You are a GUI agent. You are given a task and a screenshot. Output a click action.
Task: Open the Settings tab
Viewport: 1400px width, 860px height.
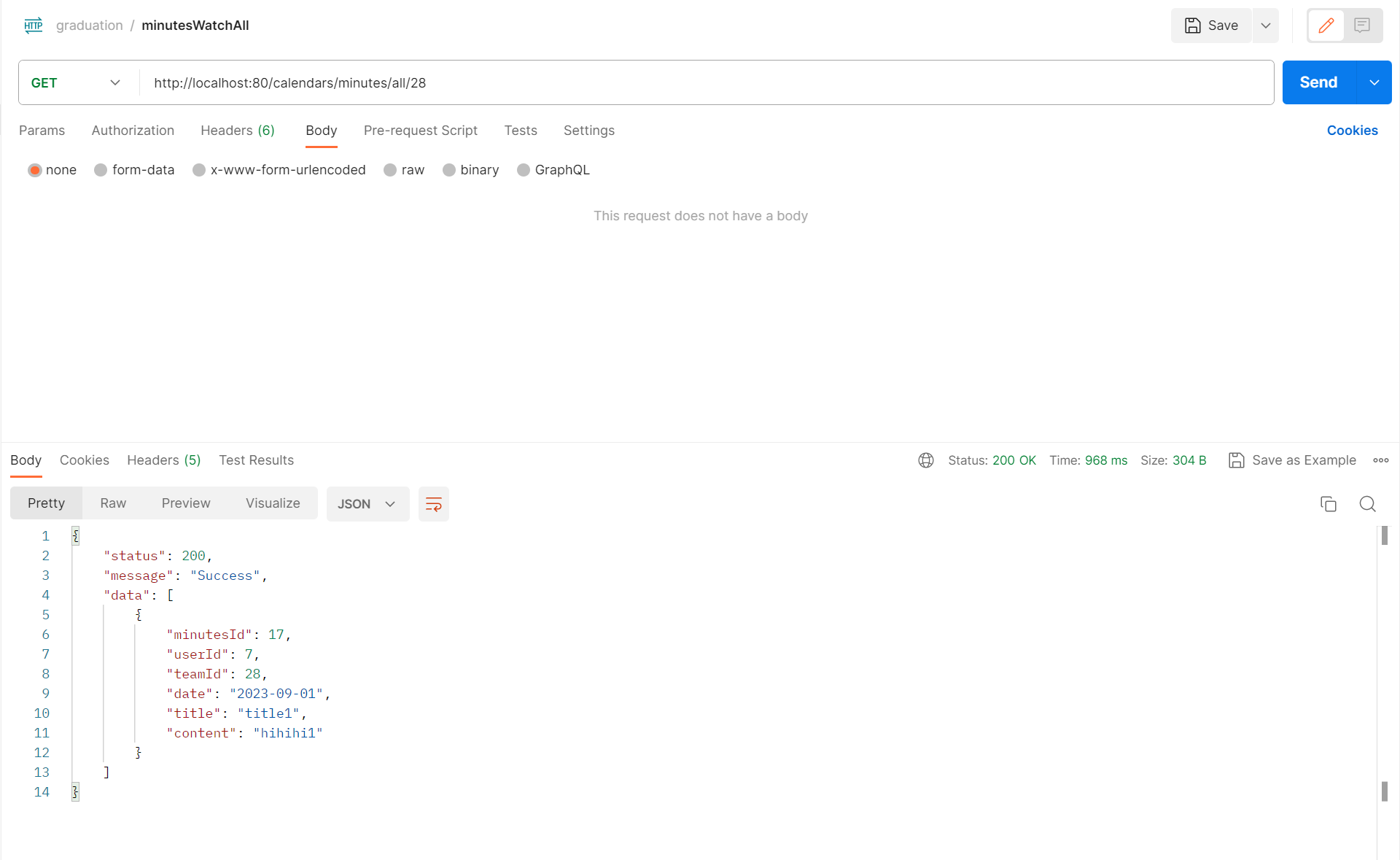589,131
